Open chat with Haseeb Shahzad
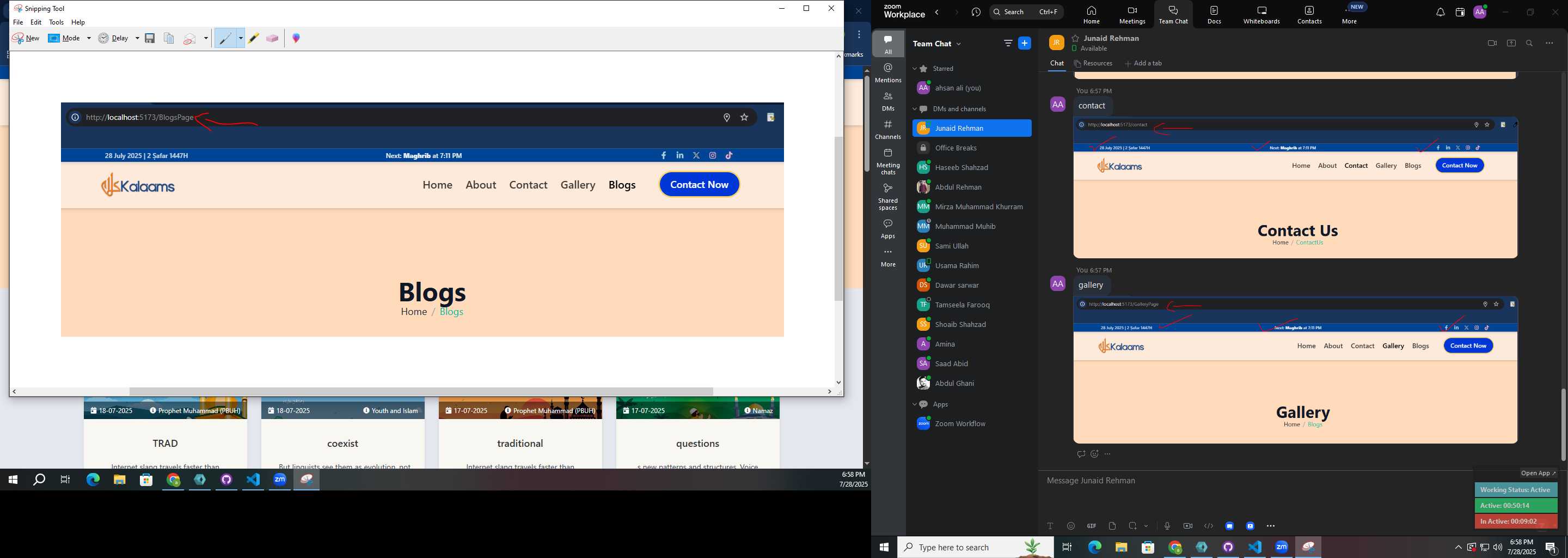The height and width of the screenshot is (558, 1568). [x=972, y=167]
